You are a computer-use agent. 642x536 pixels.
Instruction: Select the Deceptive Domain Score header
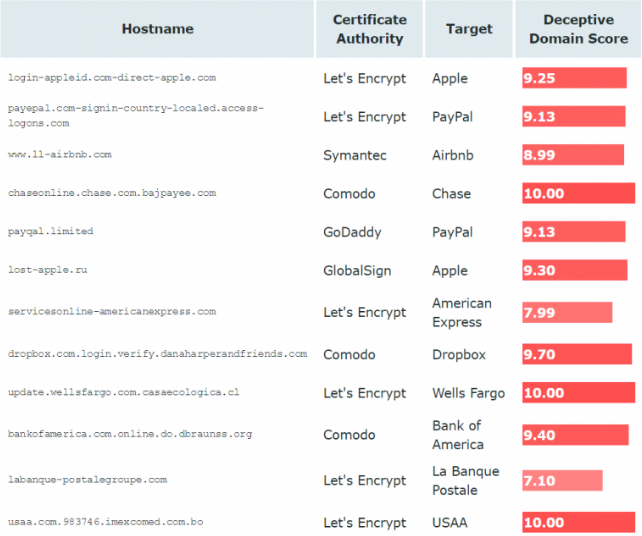(x=578, y=29)
